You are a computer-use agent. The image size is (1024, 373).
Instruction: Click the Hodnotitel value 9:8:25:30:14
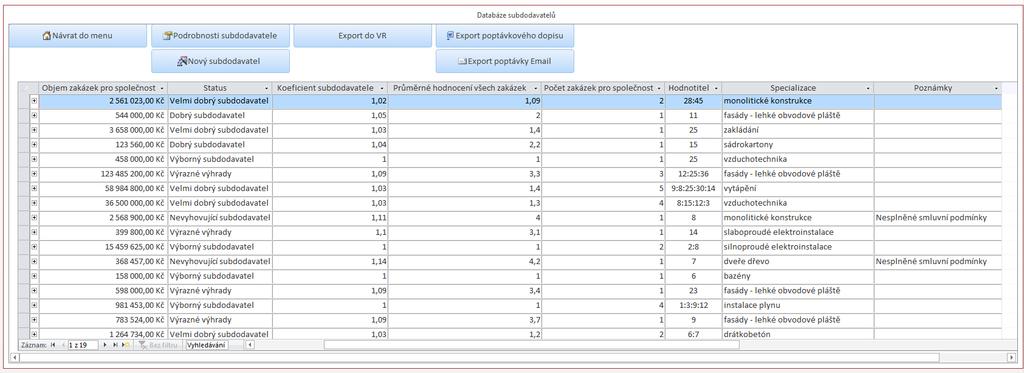694,188
